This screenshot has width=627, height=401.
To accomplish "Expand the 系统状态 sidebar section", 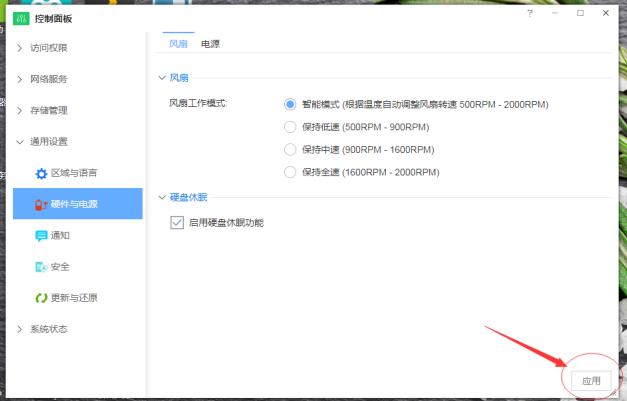I will point(20,329).
